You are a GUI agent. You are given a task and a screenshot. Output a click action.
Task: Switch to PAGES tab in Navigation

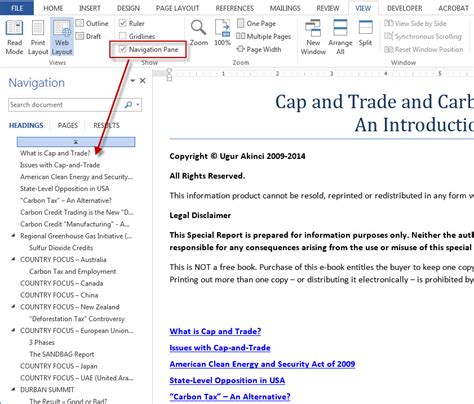pos(68,125)
